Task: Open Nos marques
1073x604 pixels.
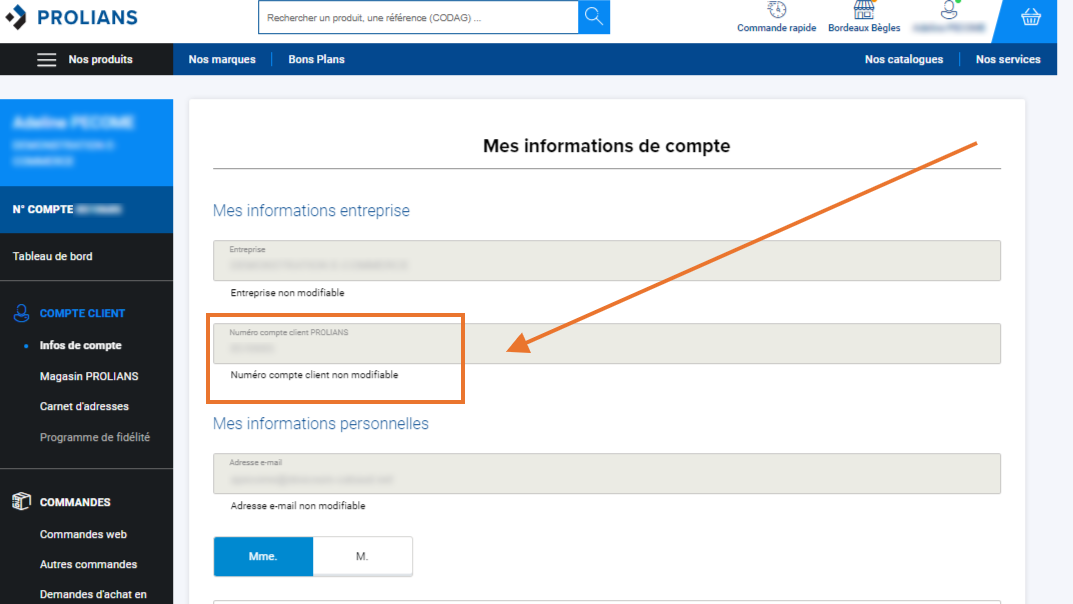Action: [222, 60]
